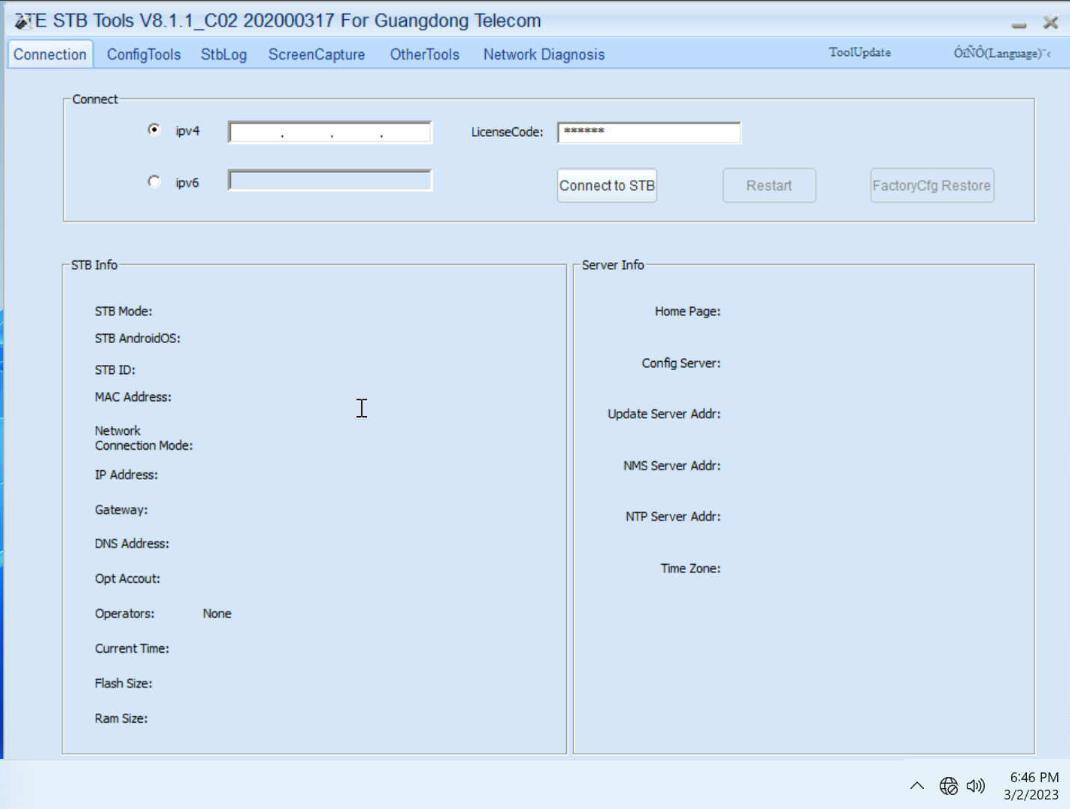The width and height of the screenshot is (1070, 809).
Task: Click the LicenseCode password field
Action: 649,132
